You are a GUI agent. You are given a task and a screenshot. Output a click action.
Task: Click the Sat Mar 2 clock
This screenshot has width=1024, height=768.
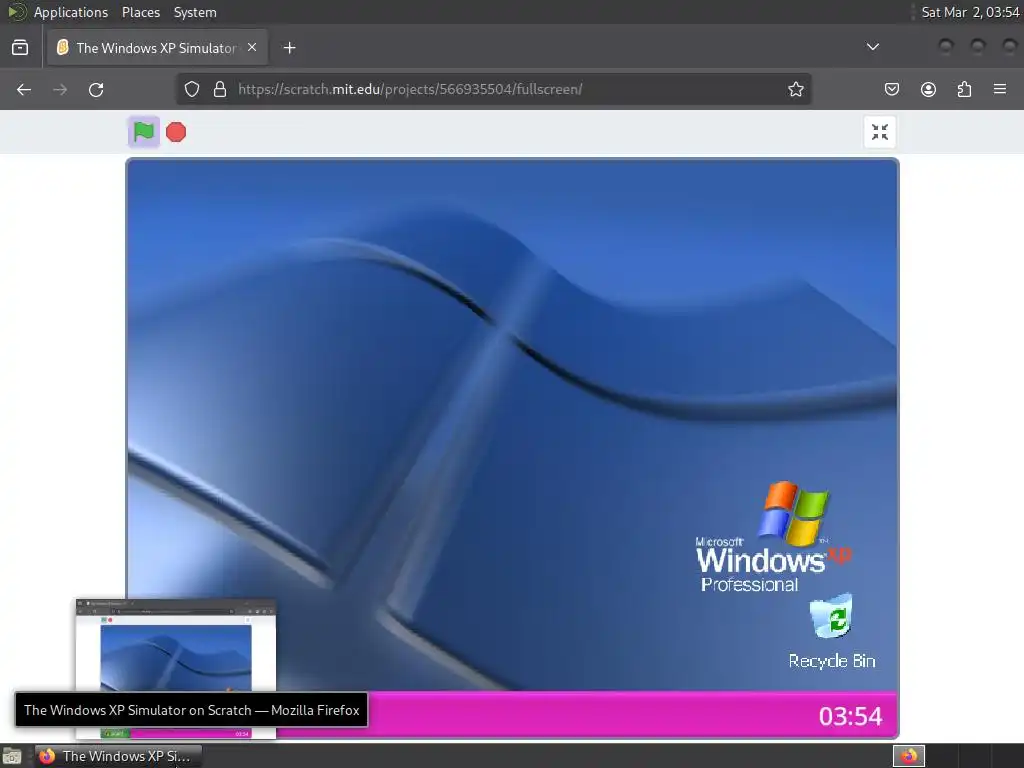click(x=970, y=12)
